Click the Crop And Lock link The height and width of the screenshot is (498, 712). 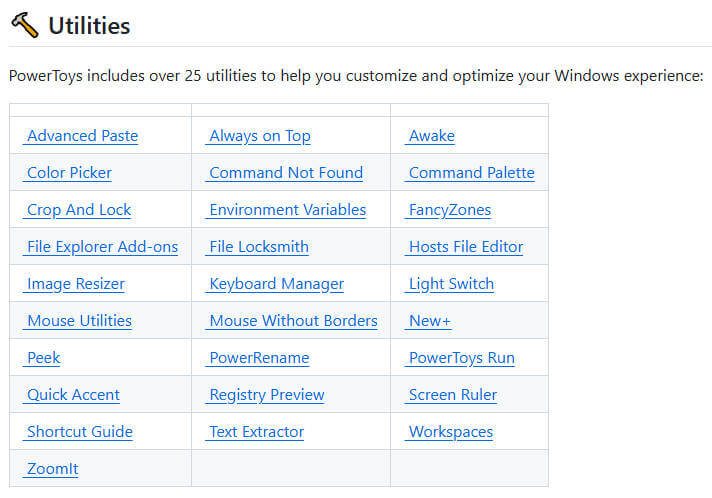pyautogui.click(x=77, y=210)
